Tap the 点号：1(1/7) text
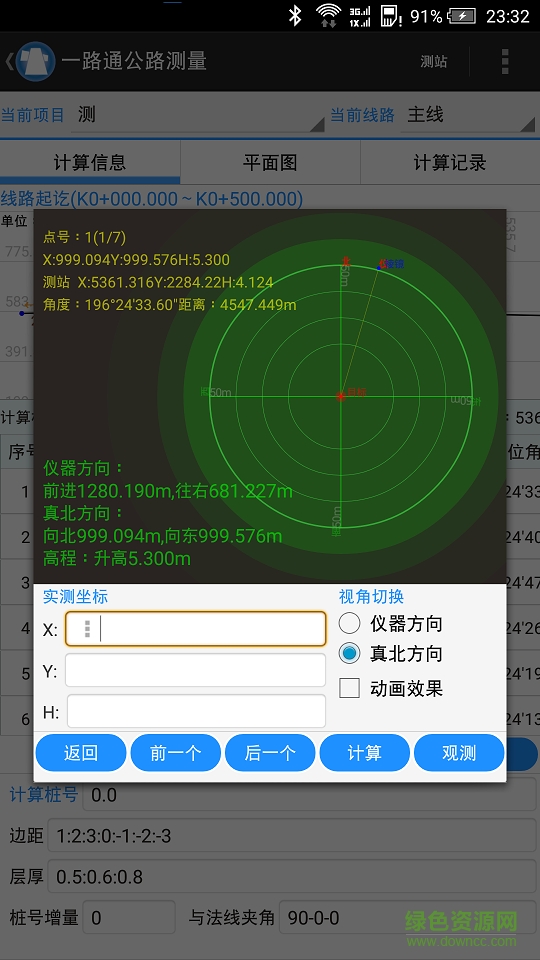This screenshot has width=540, height=960. pos(84,238)
